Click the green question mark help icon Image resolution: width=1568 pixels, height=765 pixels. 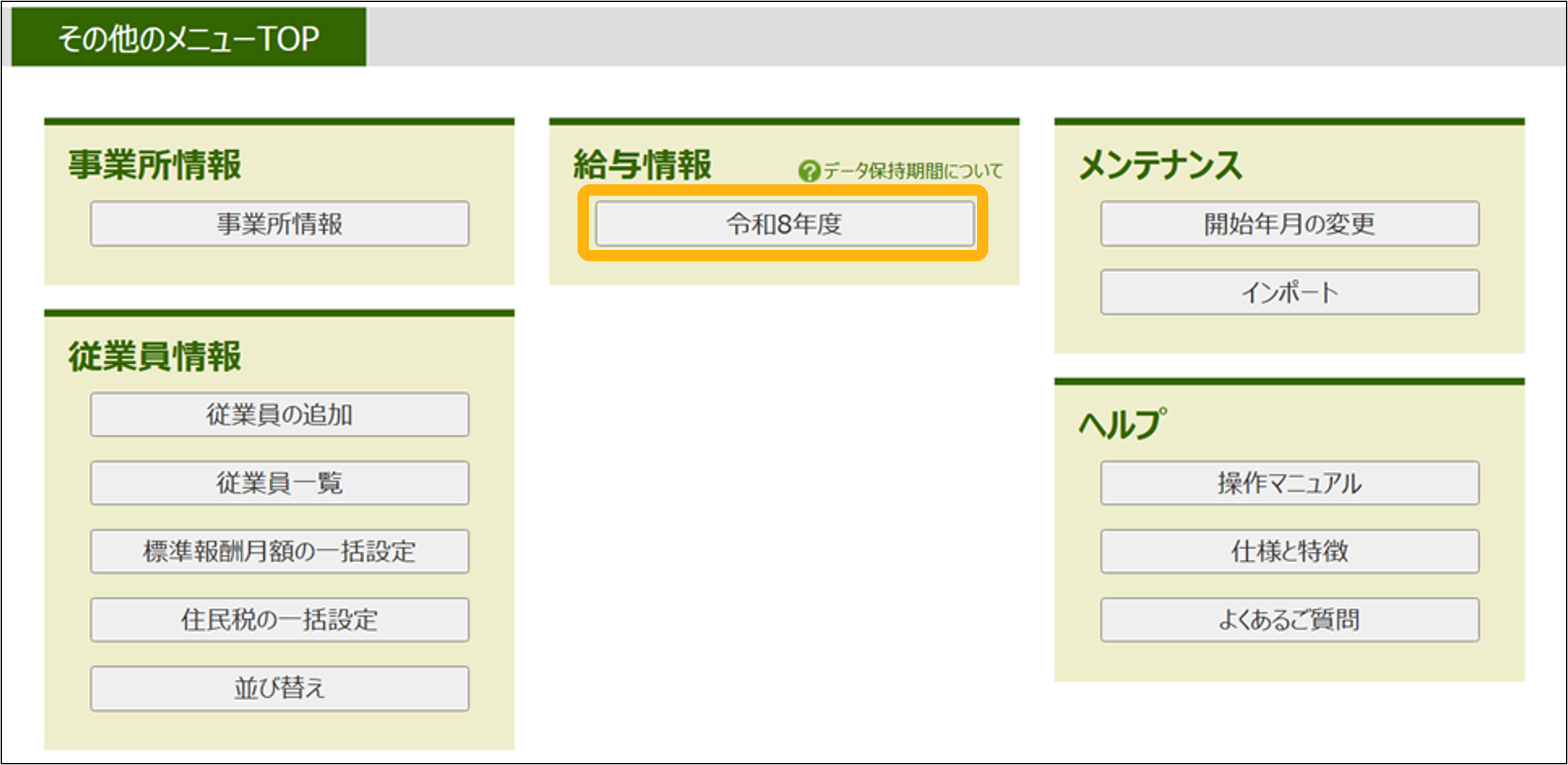(808, 171)
